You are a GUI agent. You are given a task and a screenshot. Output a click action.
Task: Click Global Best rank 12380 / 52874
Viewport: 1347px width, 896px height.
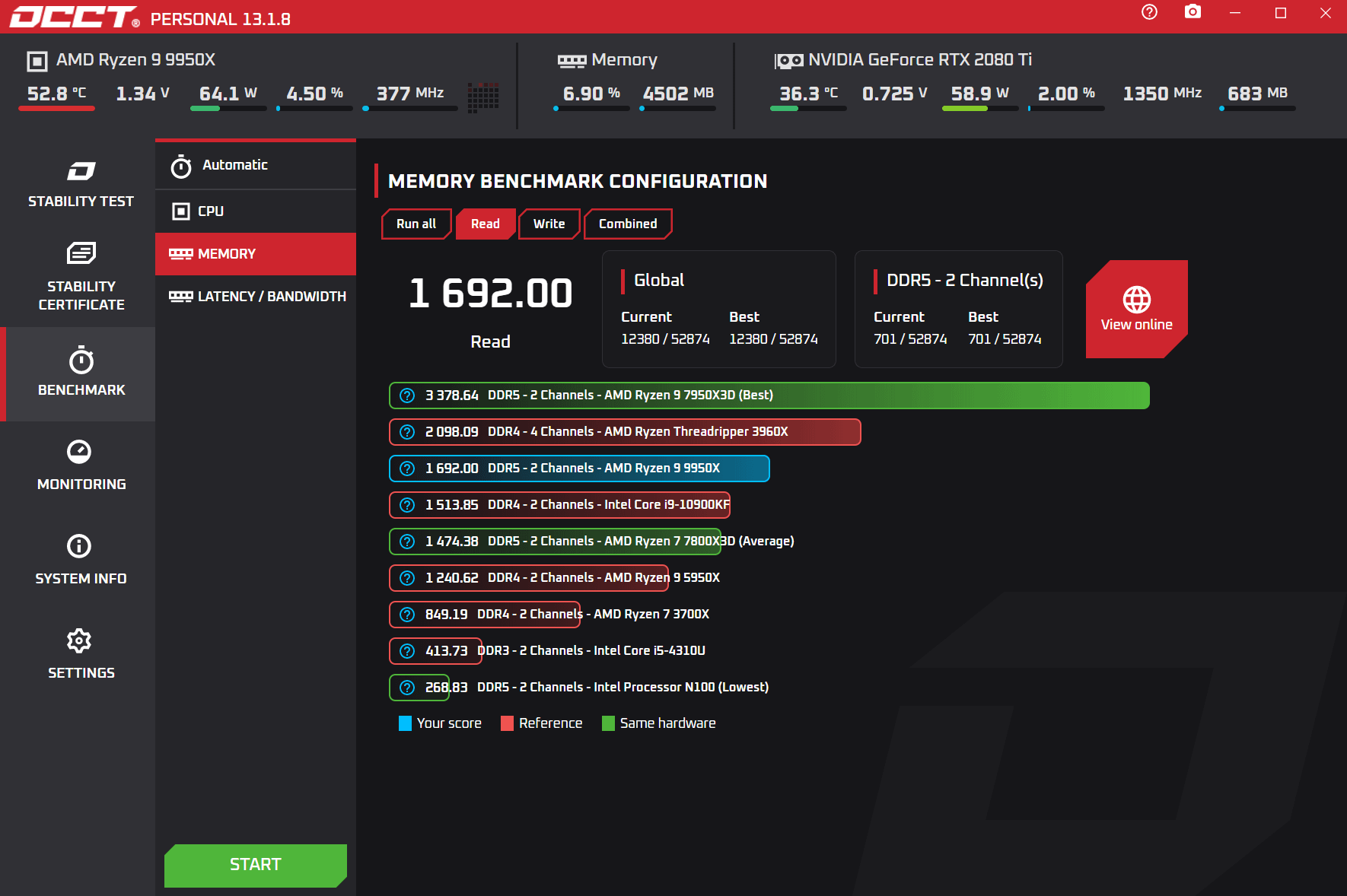(x=773, y=339)
